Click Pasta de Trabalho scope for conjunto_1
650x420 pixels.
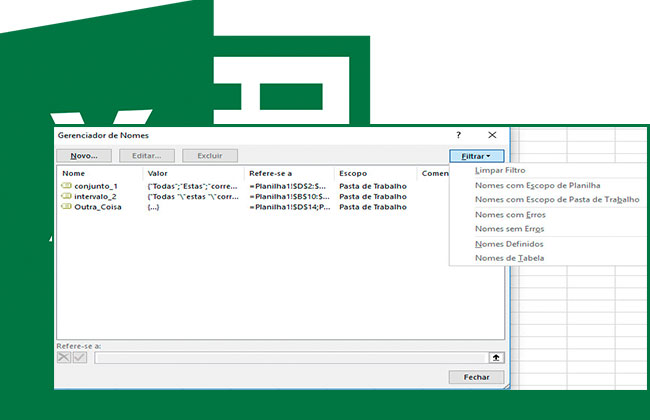click(x=373, y=186)
